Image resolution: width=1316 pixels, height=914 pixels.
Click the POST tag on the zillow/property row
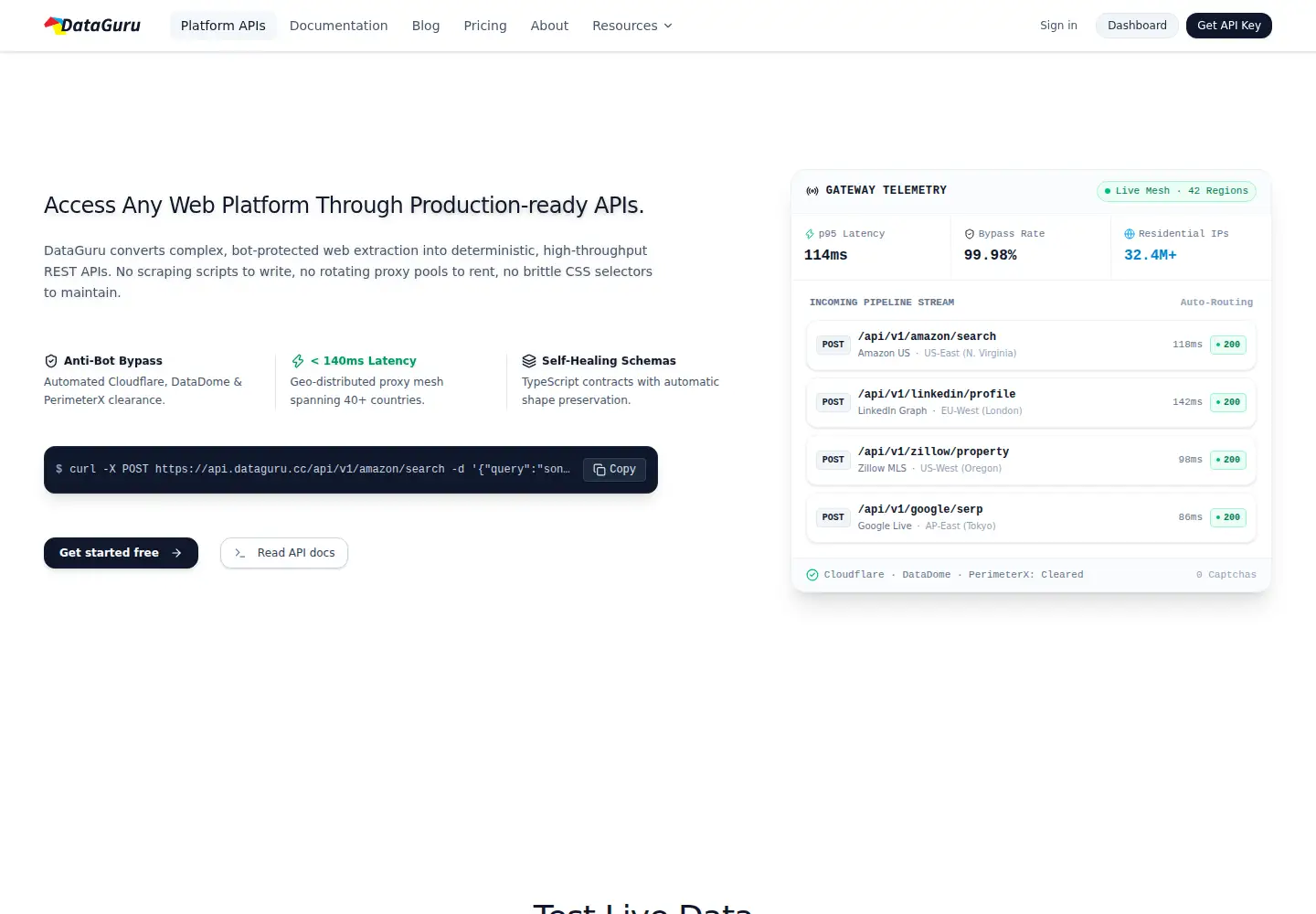[833, 460]
